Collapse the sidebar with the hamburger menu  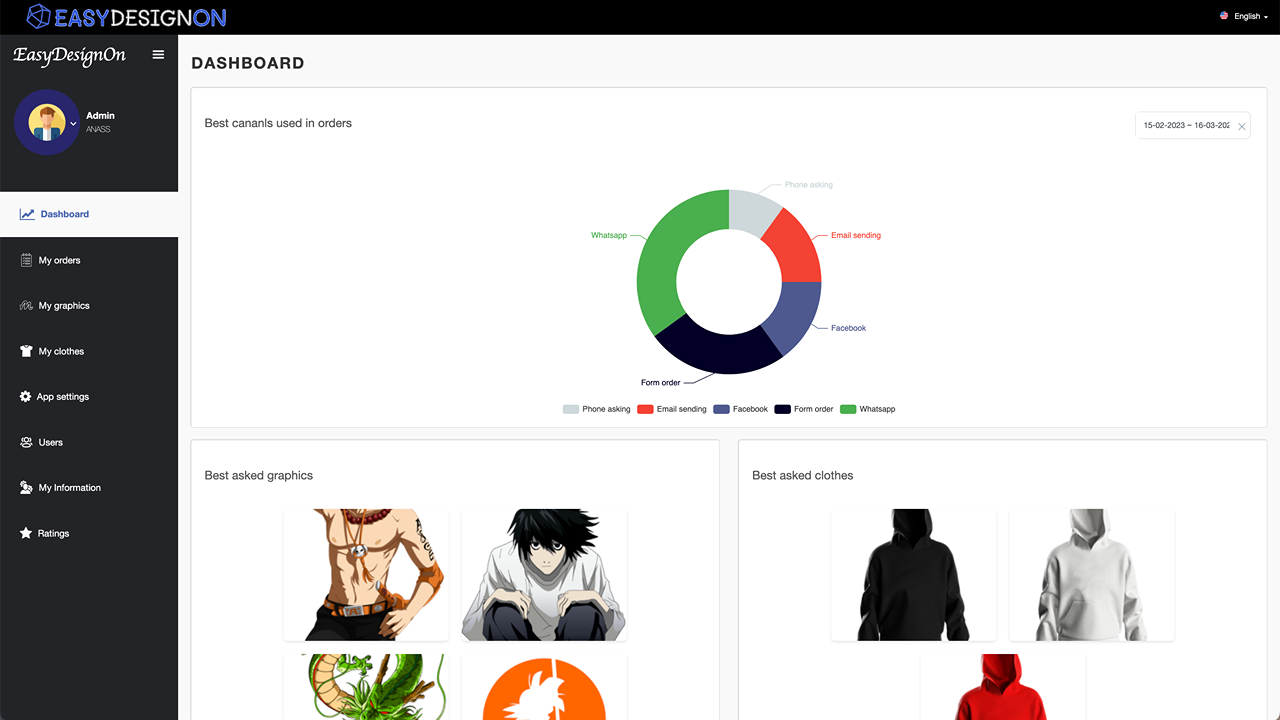click(x=158, y=55)
